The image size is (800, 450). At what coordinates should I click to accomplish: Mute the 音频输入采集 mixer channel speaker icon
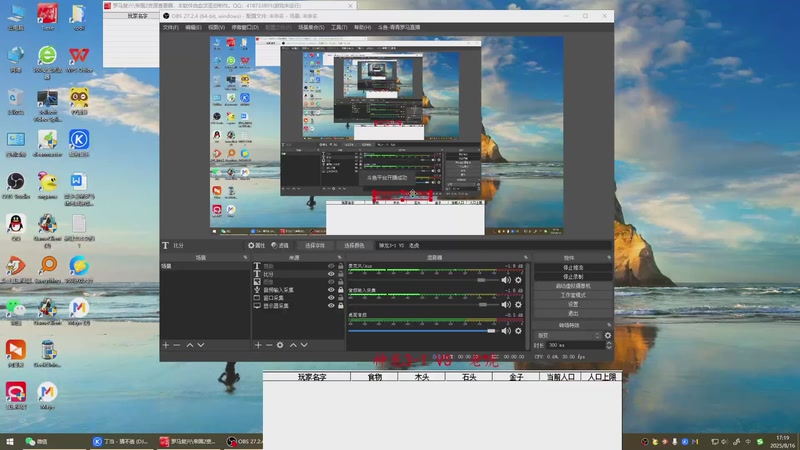click(506, 305)
